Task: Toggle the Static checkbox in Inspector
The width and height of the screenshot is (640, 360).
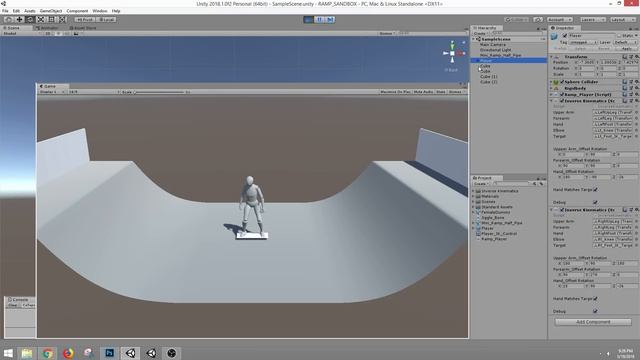Action: point(619,36)
